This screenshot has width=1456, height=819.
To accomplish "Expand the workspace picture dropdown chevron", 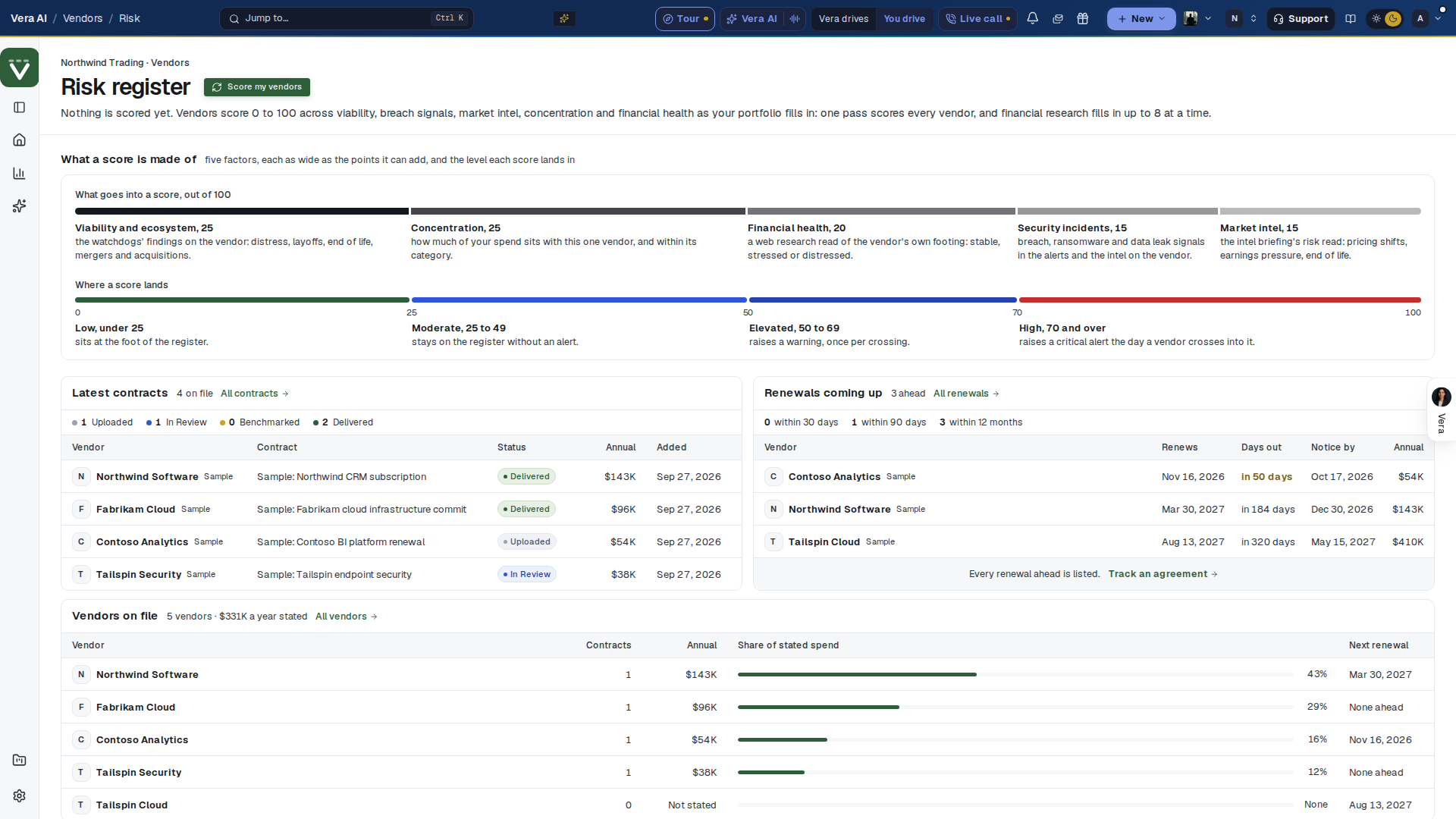I will tap(1208, 18).
